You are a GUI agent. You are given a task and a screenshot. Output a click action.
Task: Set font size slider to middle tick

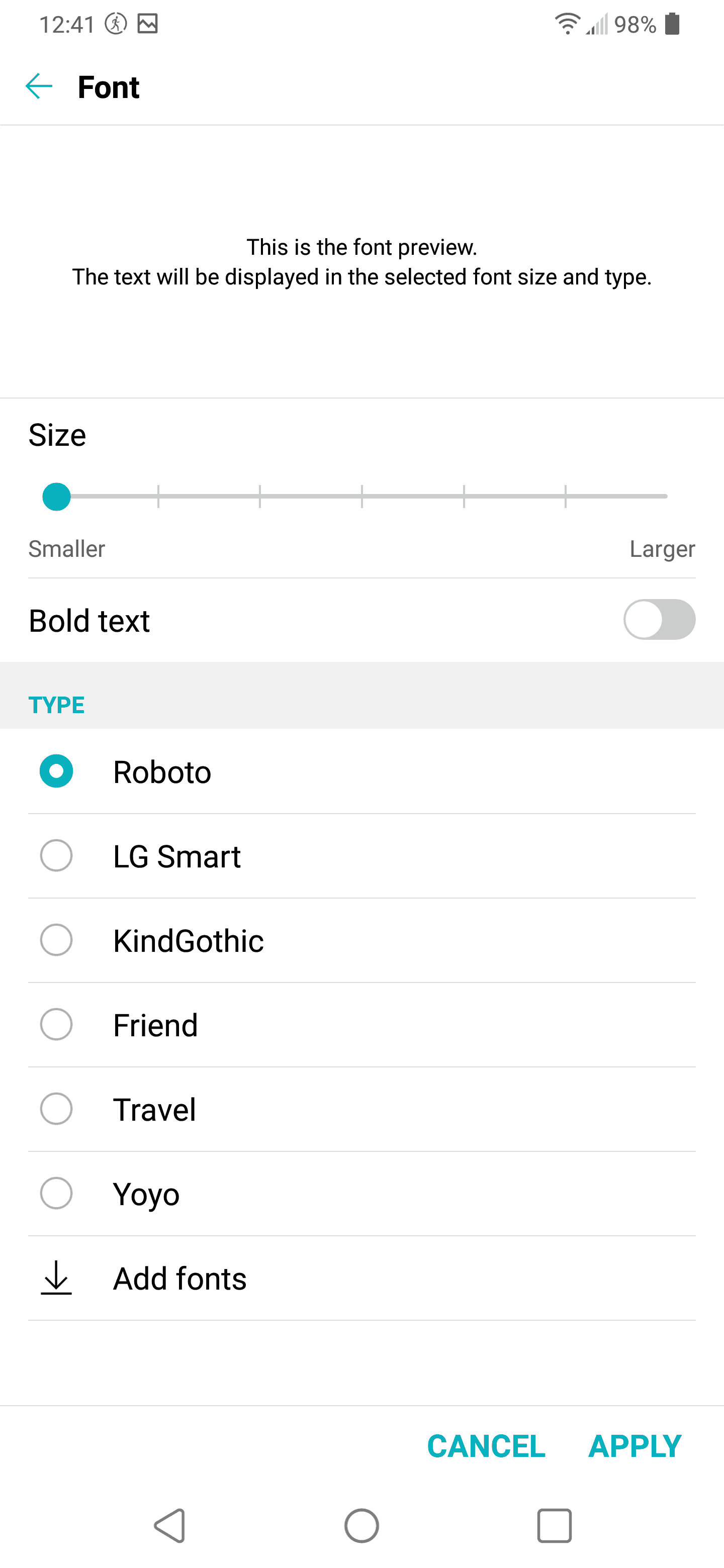[x=361, y=496]
